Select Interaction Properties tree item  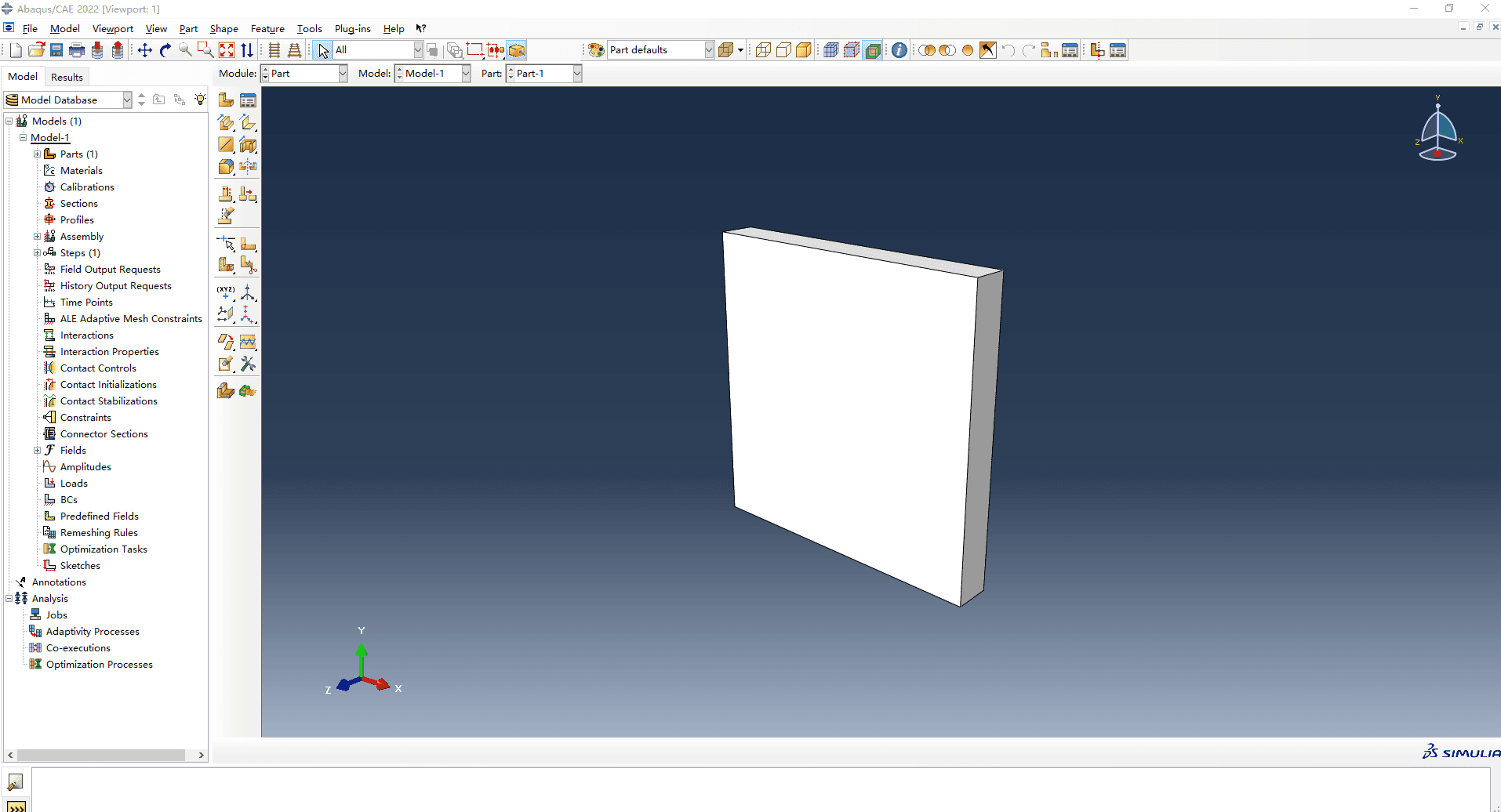[x=110, y=351]
